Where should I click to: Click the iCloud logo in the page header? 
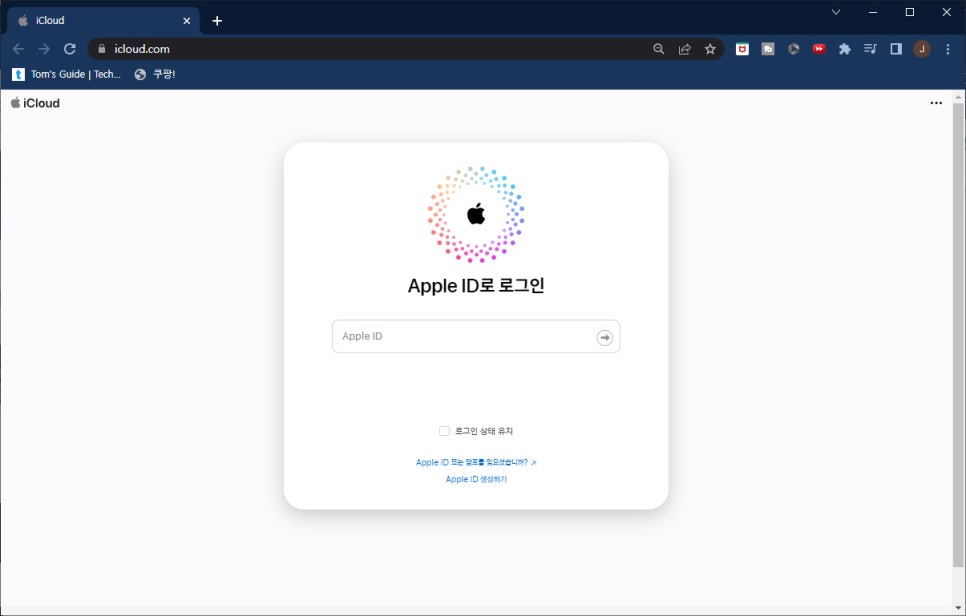(x=35, y=103)
